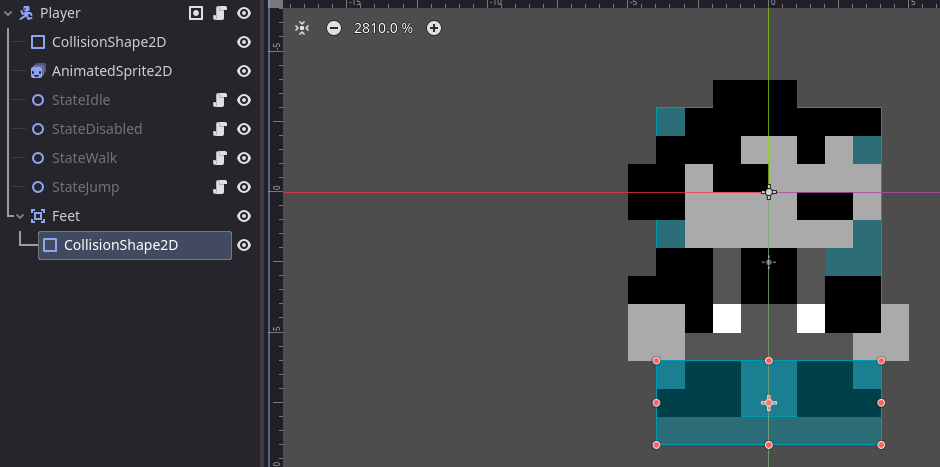Image resolution: width=940 pixels, height=467 pixels.
Task: Open the StateWalk script
Action: tap(220, 158)
